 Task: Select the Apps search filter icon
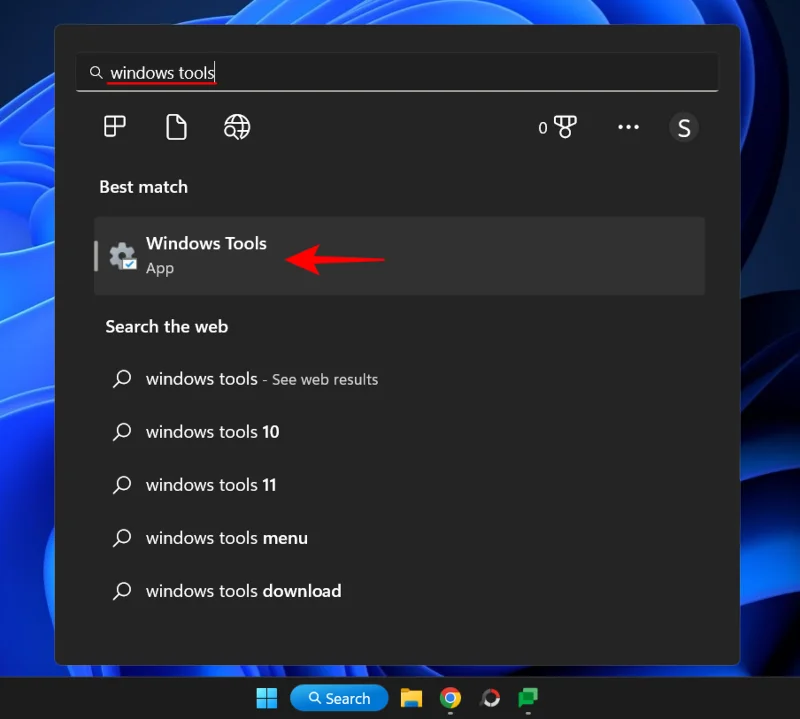113,127
